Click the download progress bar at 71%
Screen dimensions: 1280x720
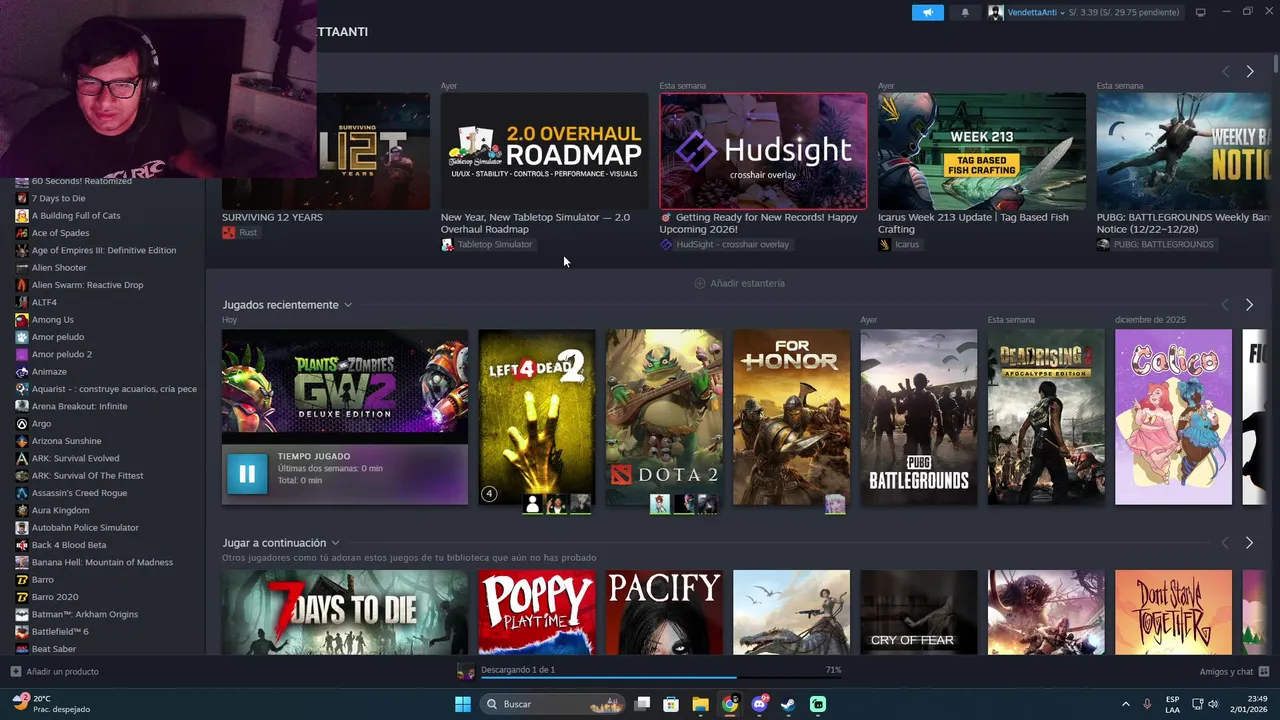(x=661, y=677)
